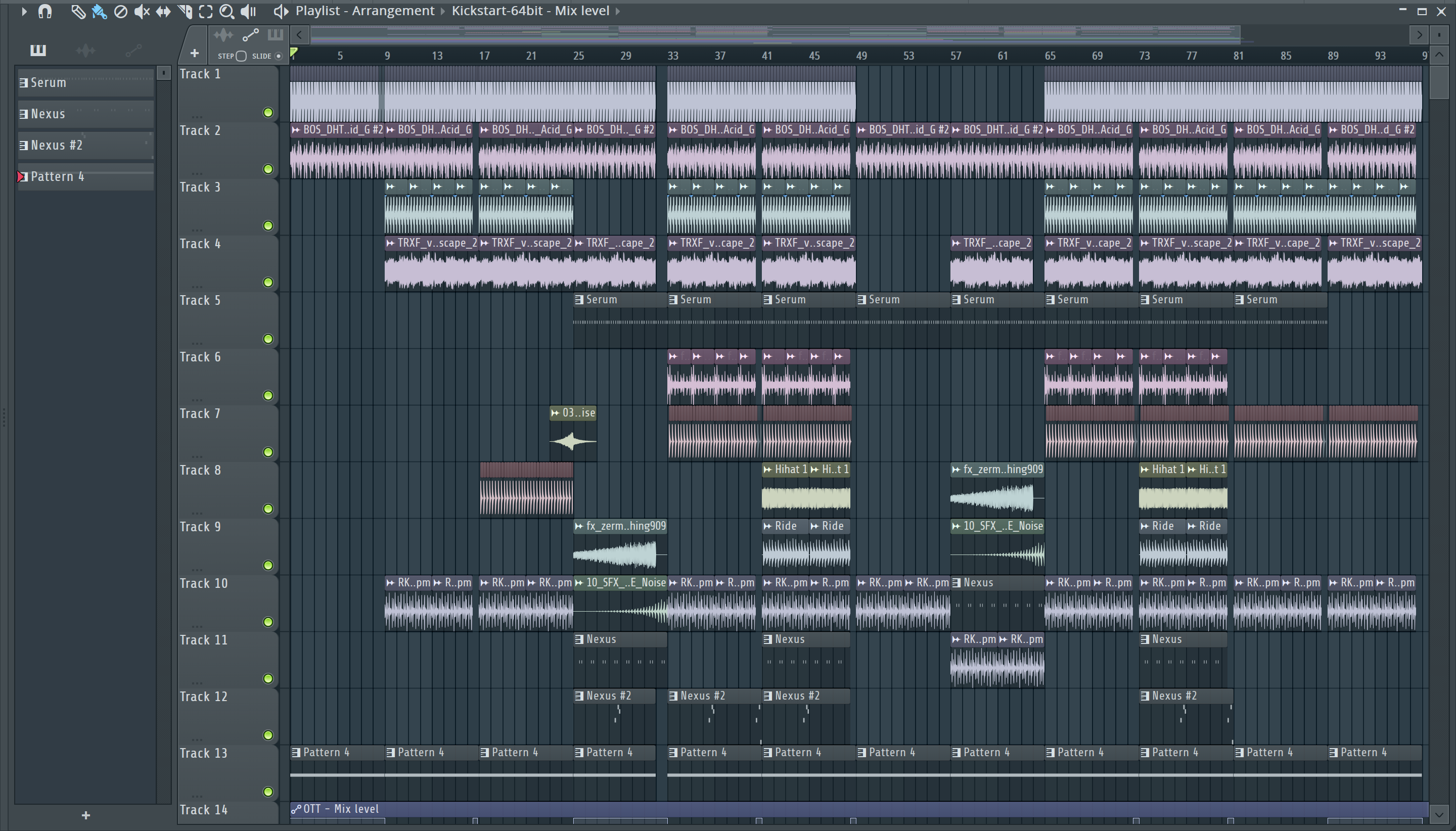Image resolution: width=1456 pixels, height=831 pixels.
Task: Toggle the SLIDE radio option
Action: [279, 56]
